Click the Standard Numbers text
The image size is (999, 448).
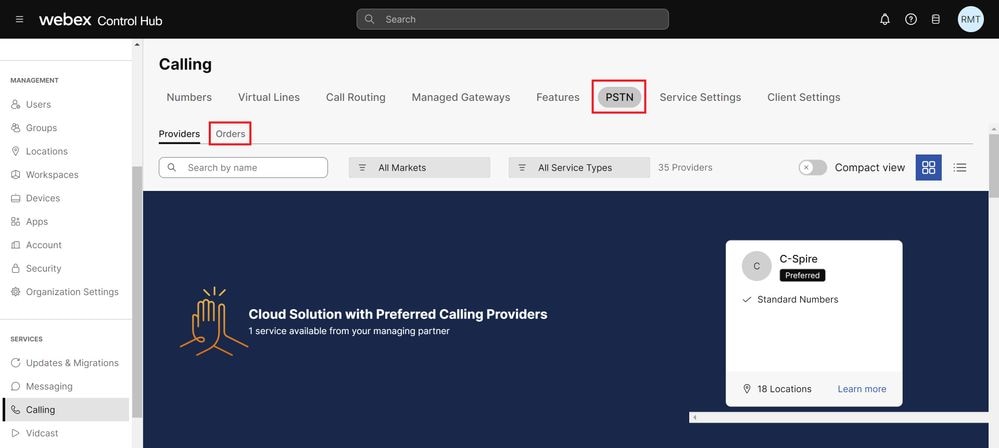click(798, 300)
